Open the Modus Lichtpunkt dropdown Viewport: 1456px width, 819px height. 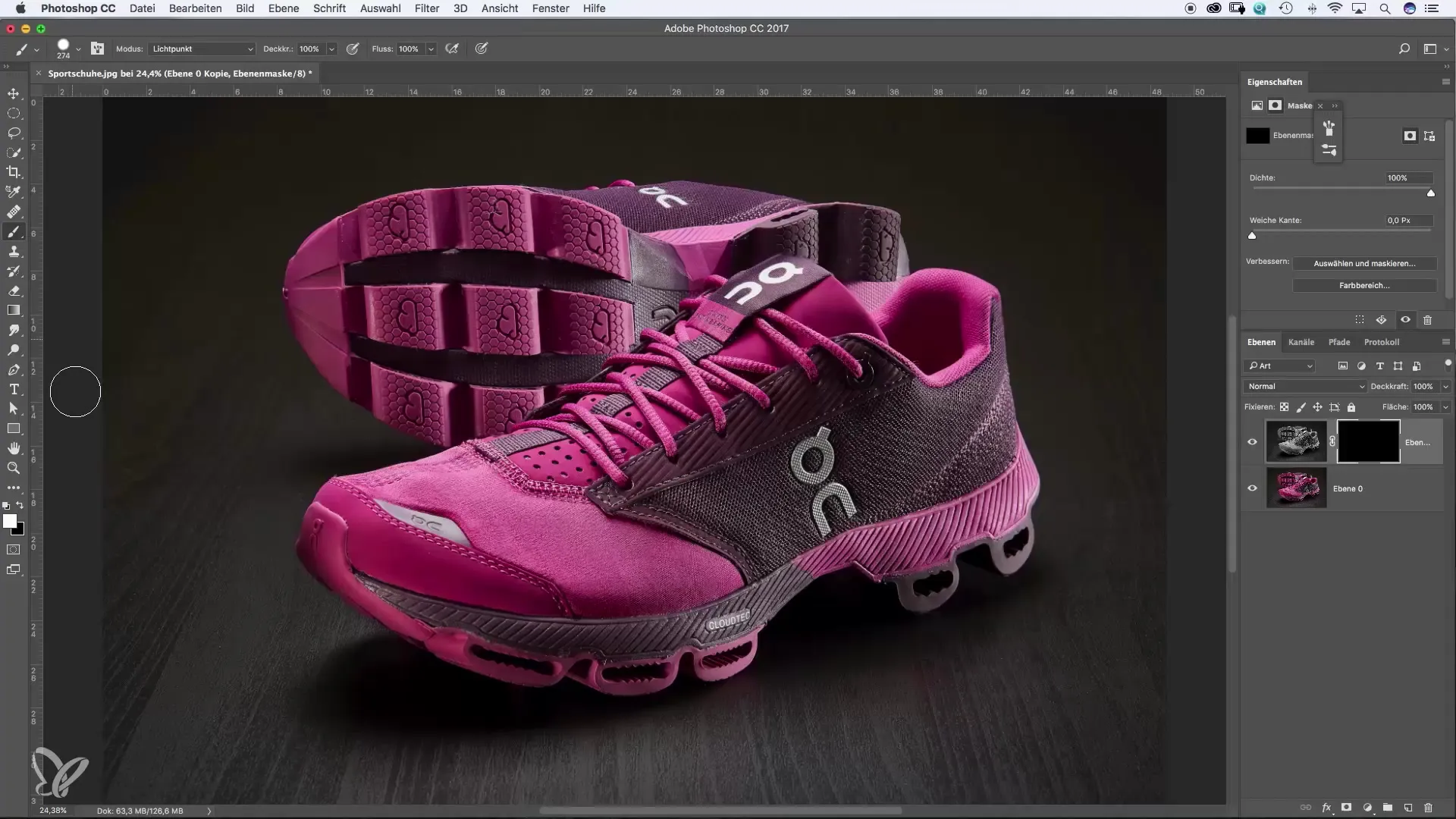click(x=202, y=49)
